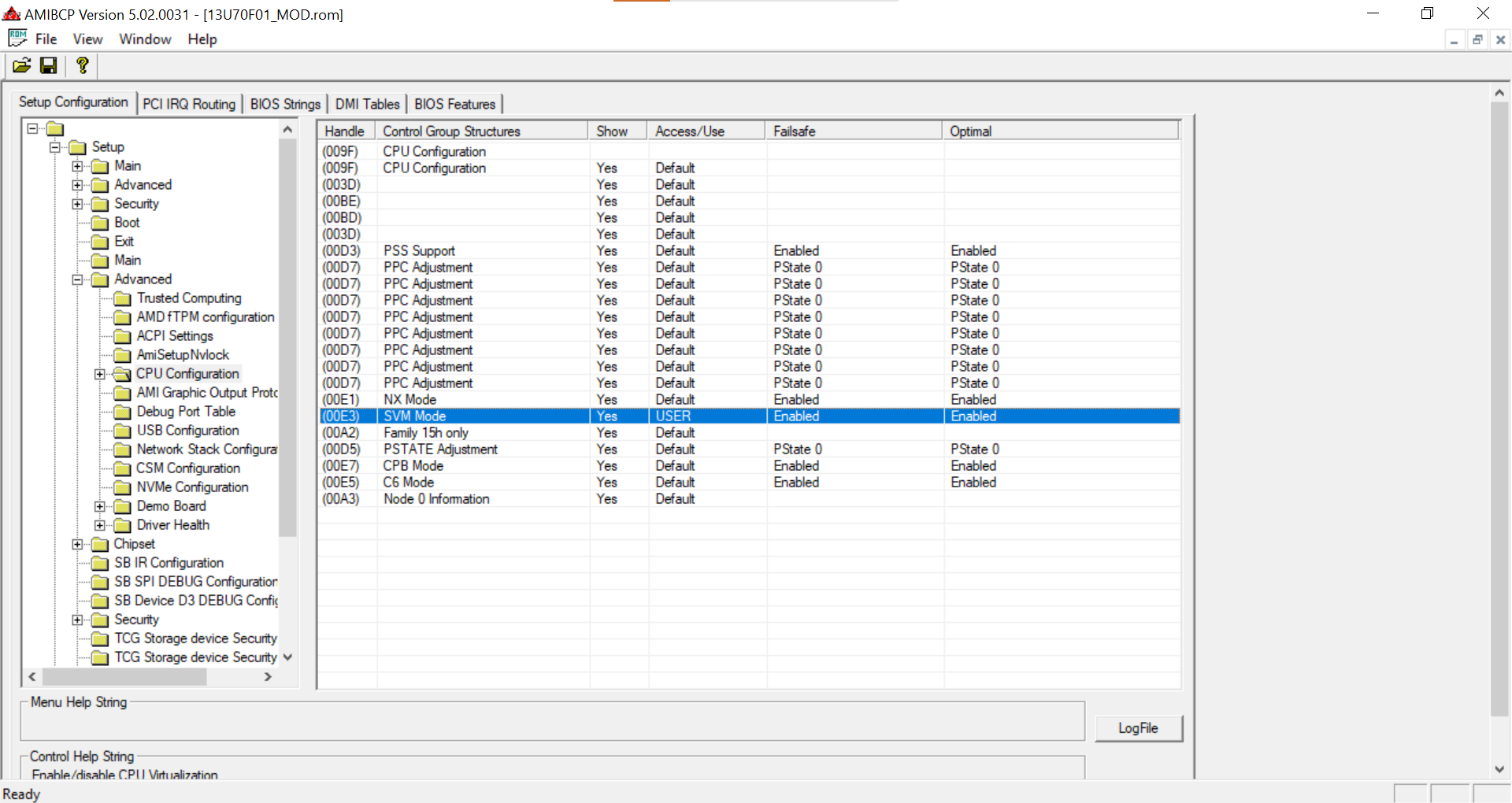Collapse the Setup tree node

click(x=55, y=147)
